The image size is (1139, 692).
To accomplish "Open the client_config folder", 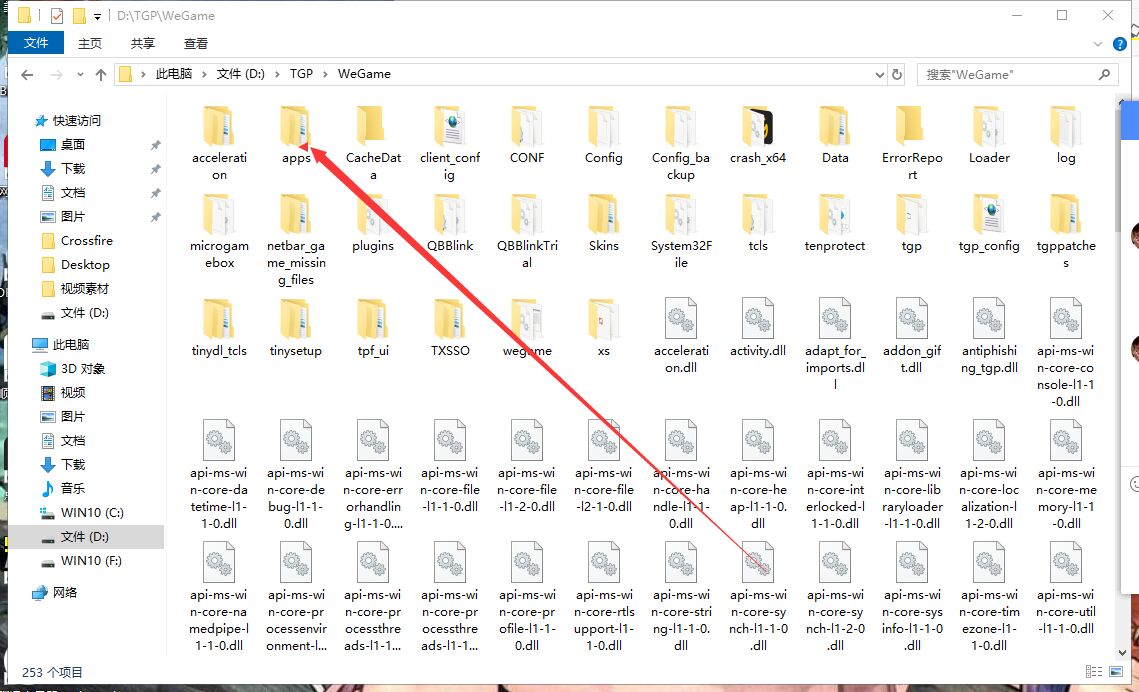I will click(x=450, y=144).
